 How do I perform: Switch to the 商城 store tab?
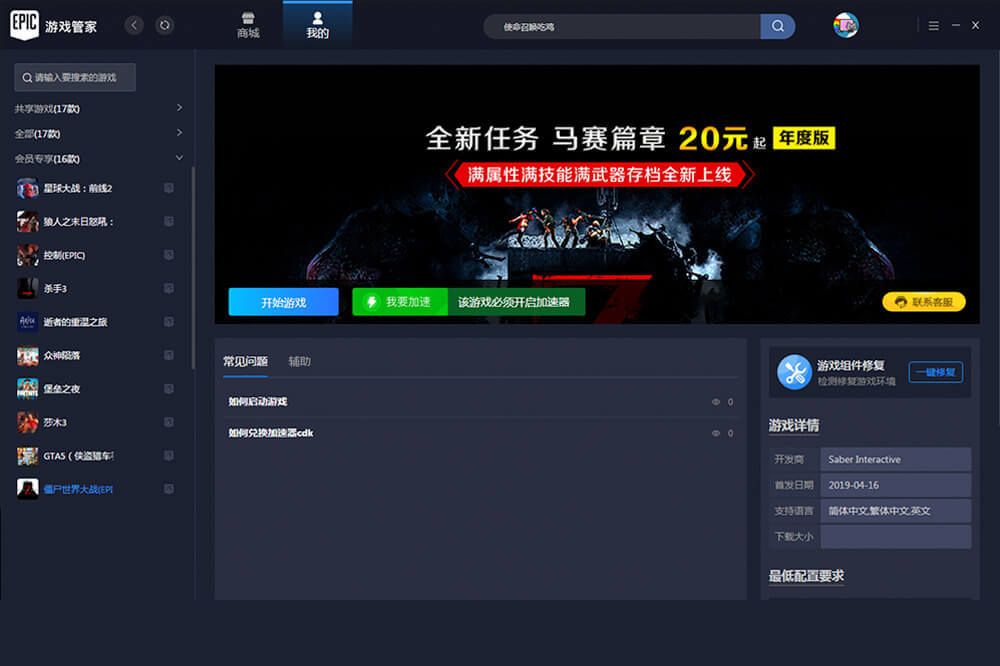pos(248,25)
